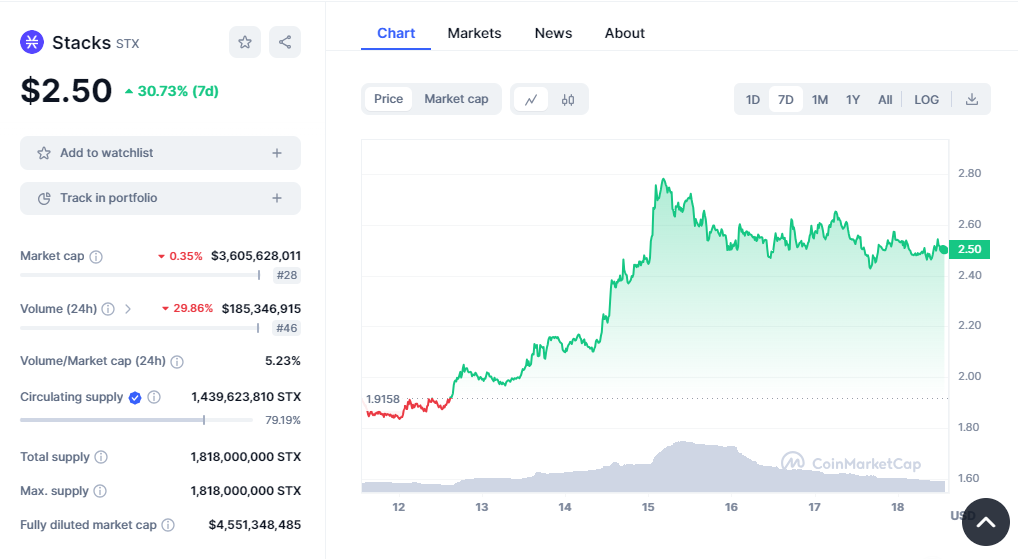This screenshot has height=559, width=1018.
Task: Open the About tab
Action: (625, 33)
